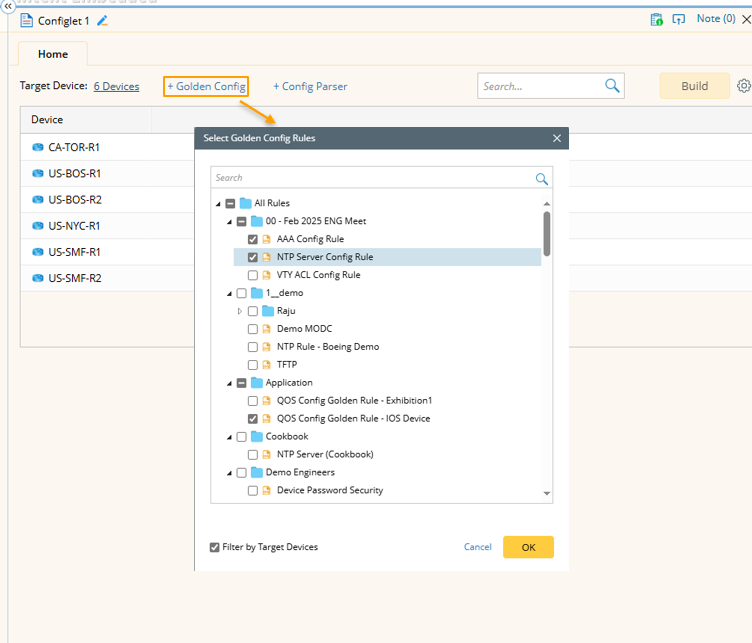Screen dimensions: 752x643
Task: Select the NTP Server Config Rule item
Action: [325, 257]
